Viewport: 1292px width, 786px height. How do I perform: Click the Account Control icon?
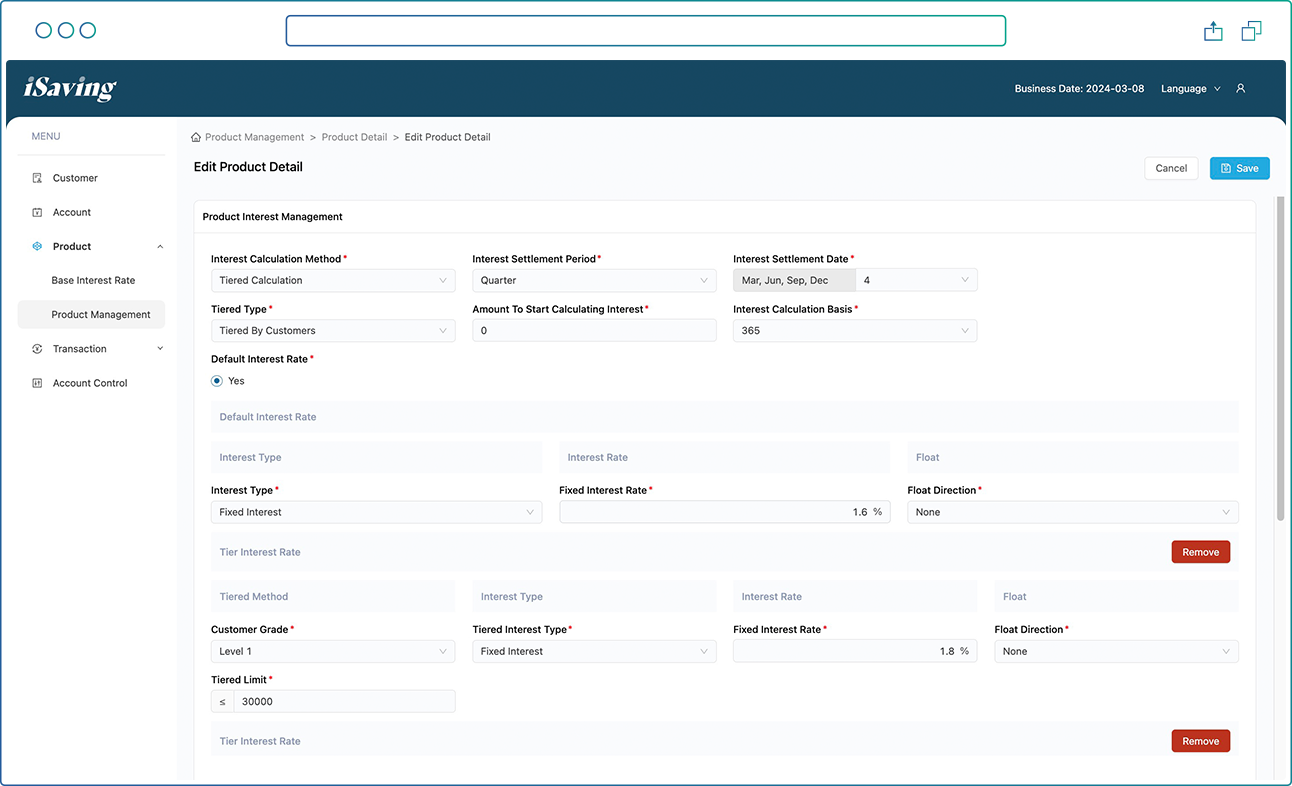click(x=37, y=383)
